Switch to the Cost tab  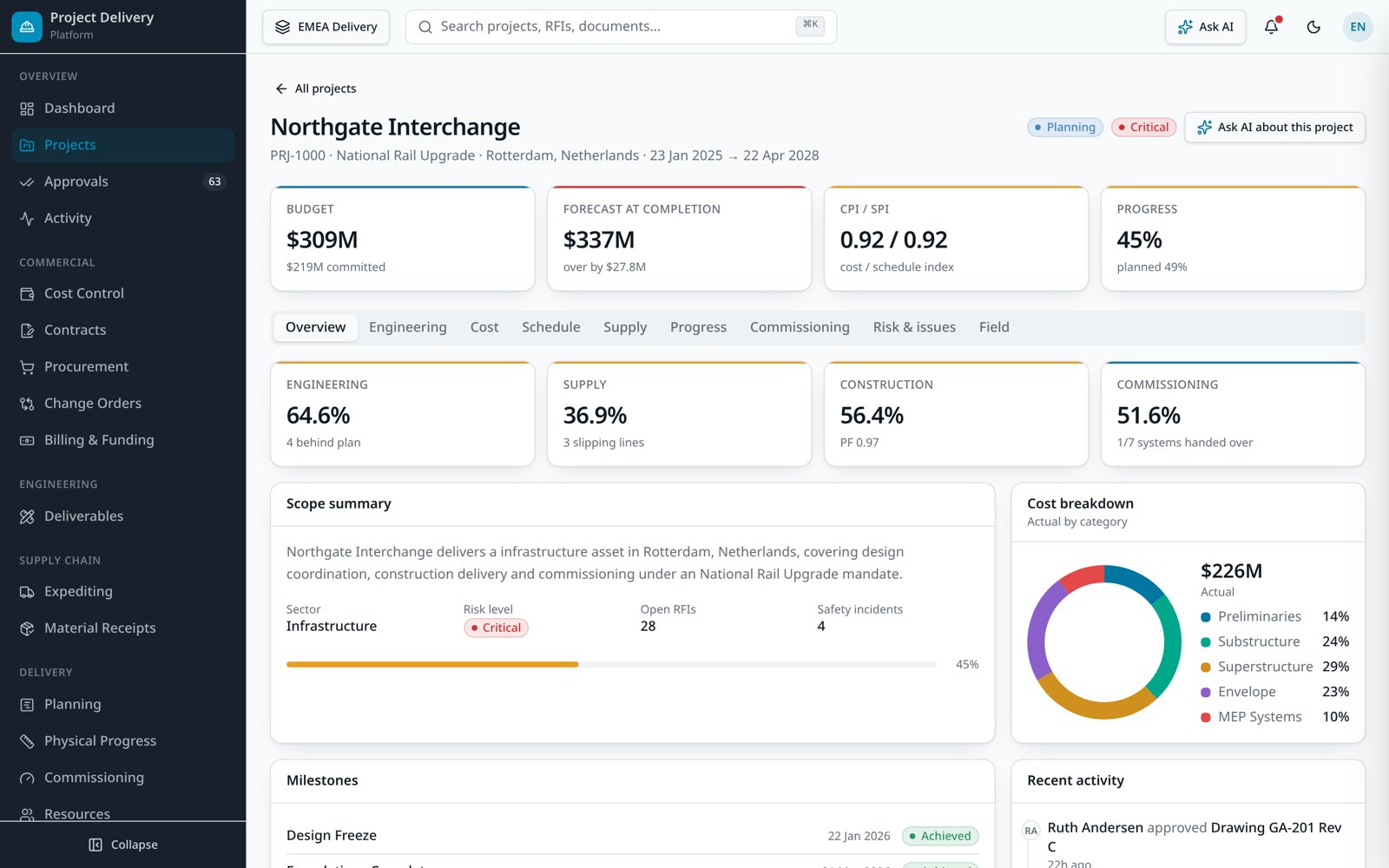484,327
